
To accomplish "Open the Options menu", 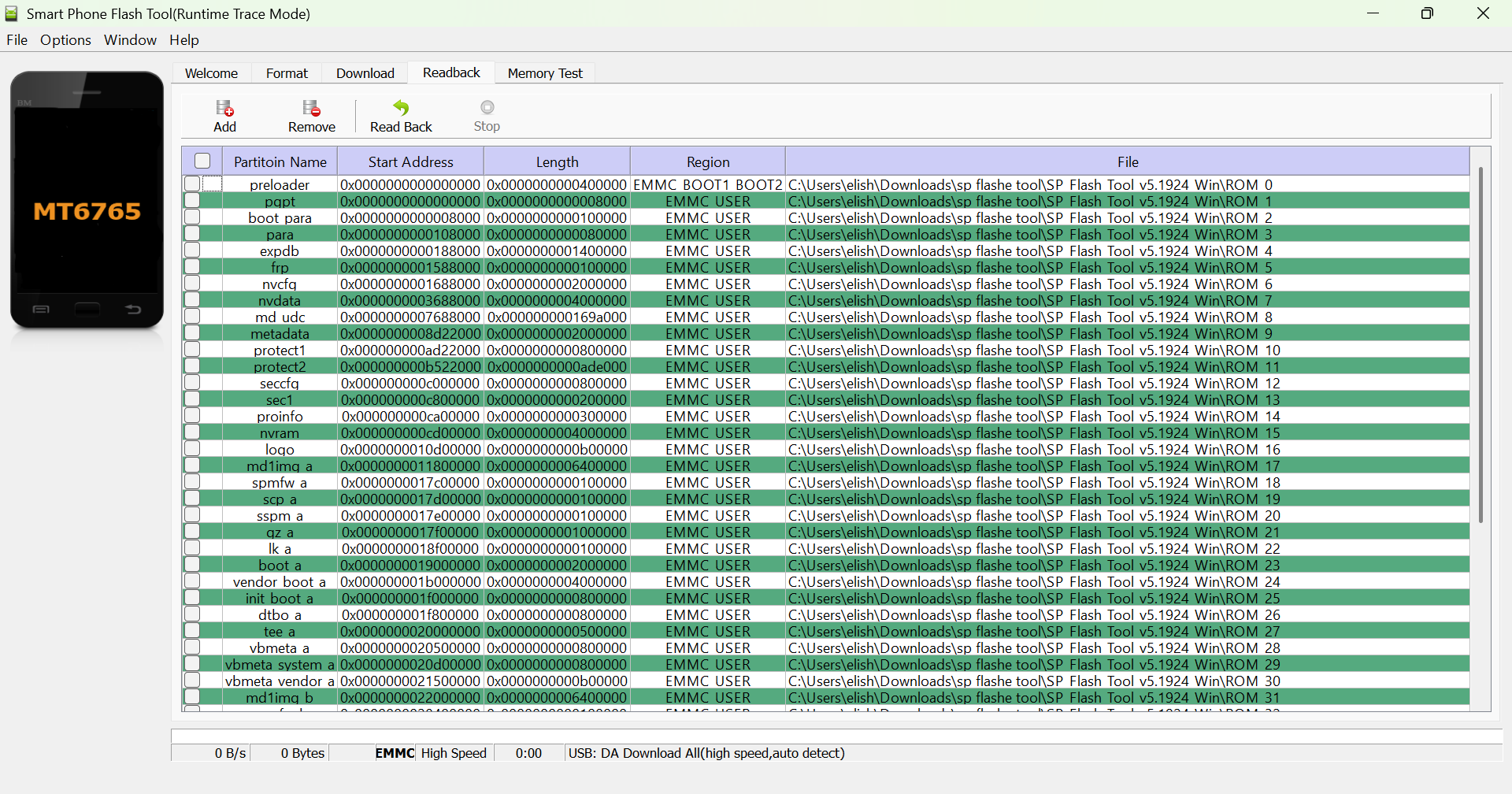I will [65, 40].
